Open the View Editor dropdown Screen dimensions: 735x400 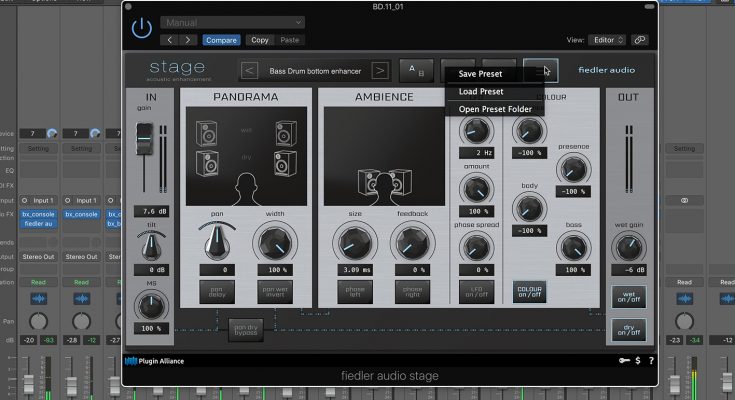607,40
